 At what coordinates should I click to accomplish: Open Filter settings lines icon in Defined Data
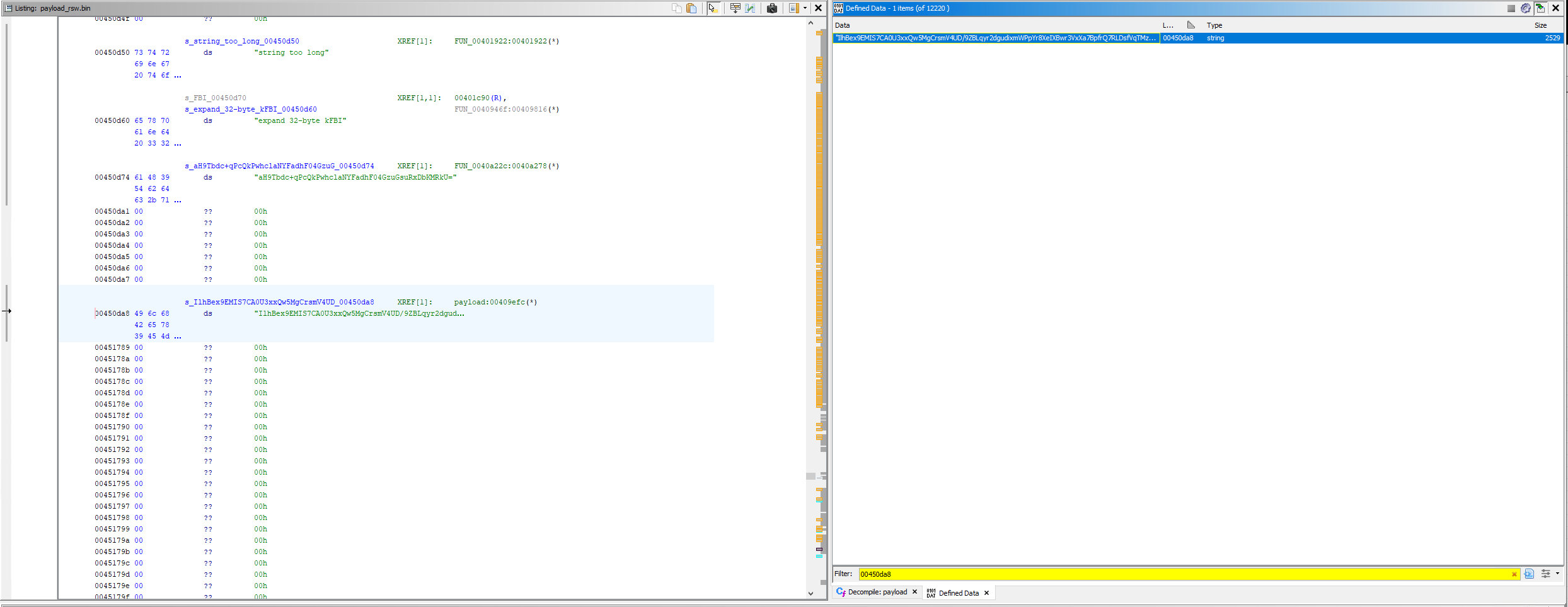(x=1511, y=8)
